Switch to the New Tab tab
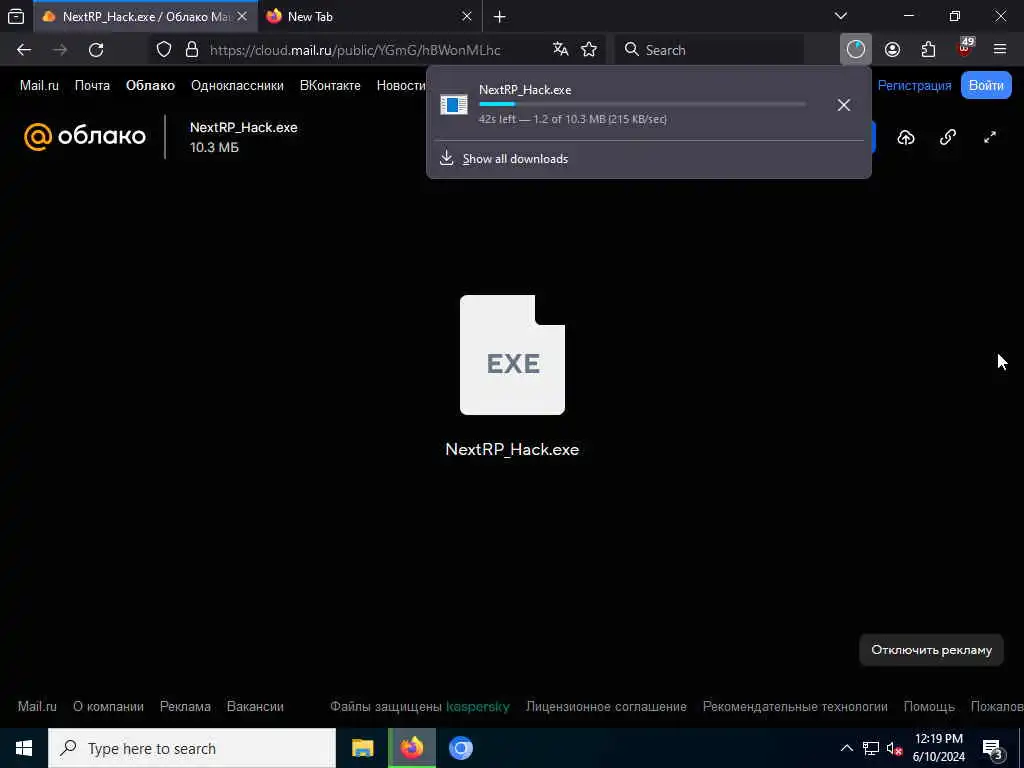The image size is (1024, 768). (x=368, y=16)
